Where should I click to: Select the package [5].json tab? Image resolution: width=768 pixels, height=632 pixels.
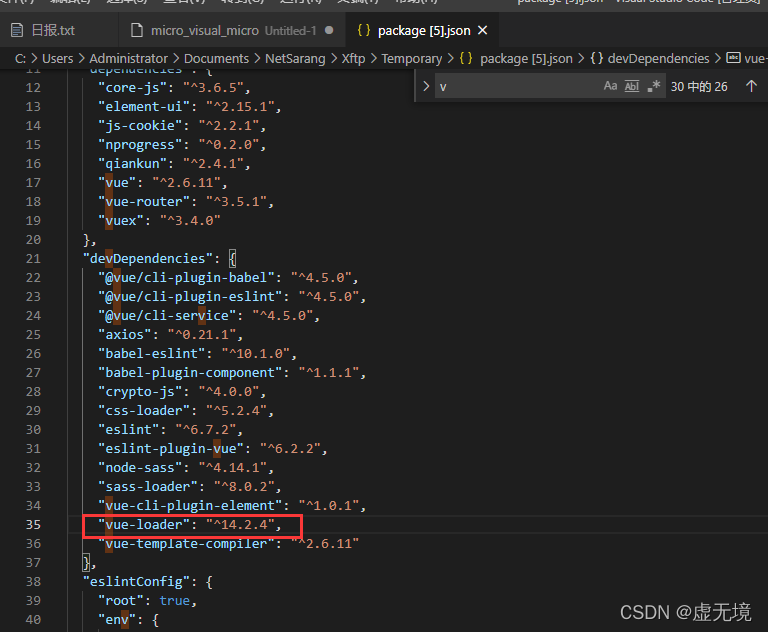point(422,30)
